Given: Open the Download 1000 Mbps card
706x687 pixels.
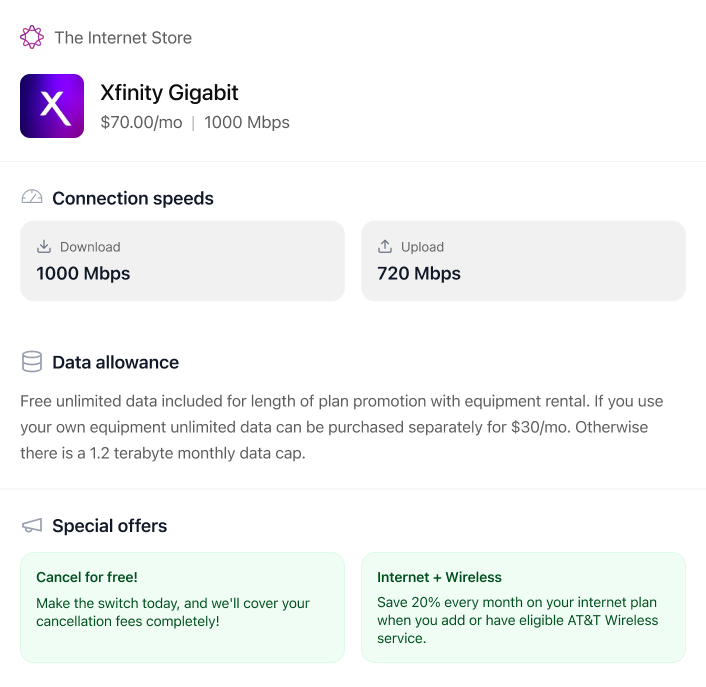Looking at the screenshot, I should pos(182,261).
